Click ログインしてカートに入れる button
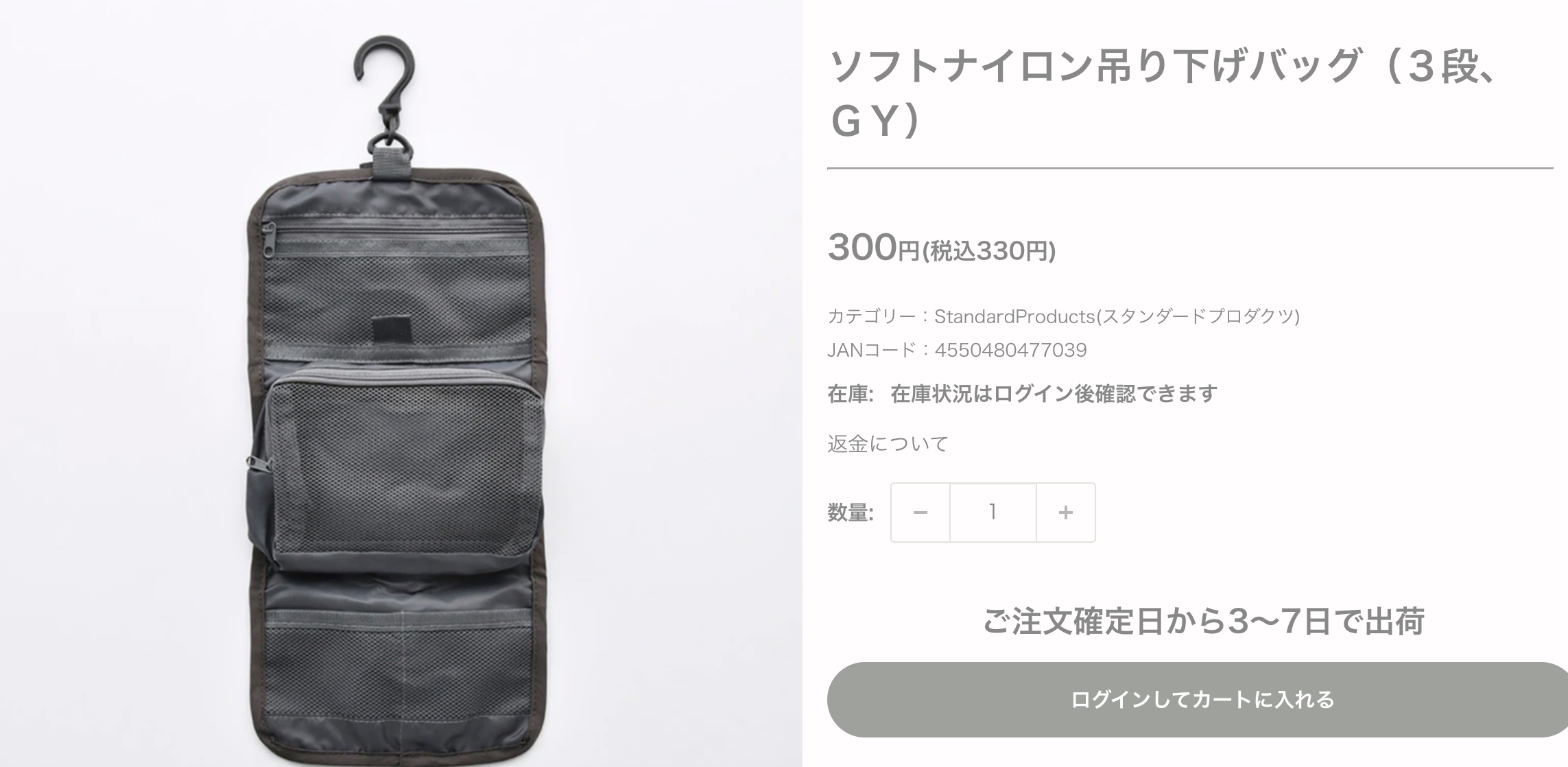 (x=1198, y=700)
